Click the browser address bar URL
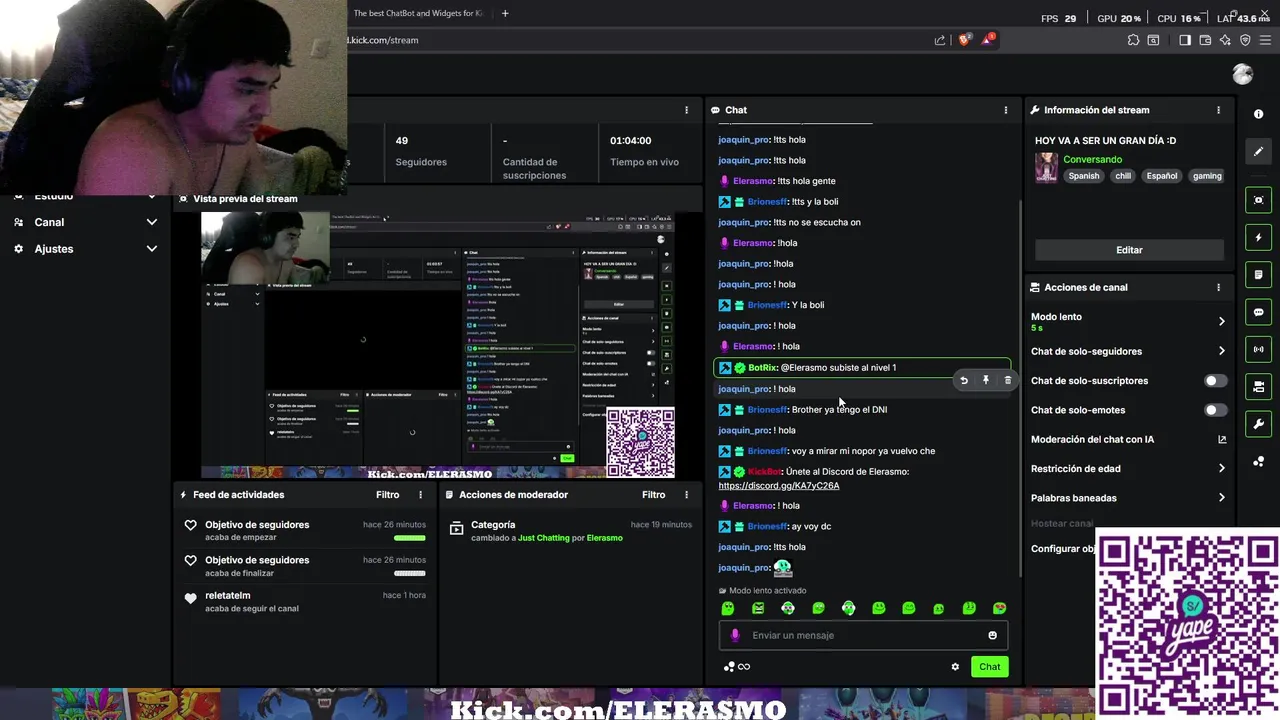 tap(382, 40)
